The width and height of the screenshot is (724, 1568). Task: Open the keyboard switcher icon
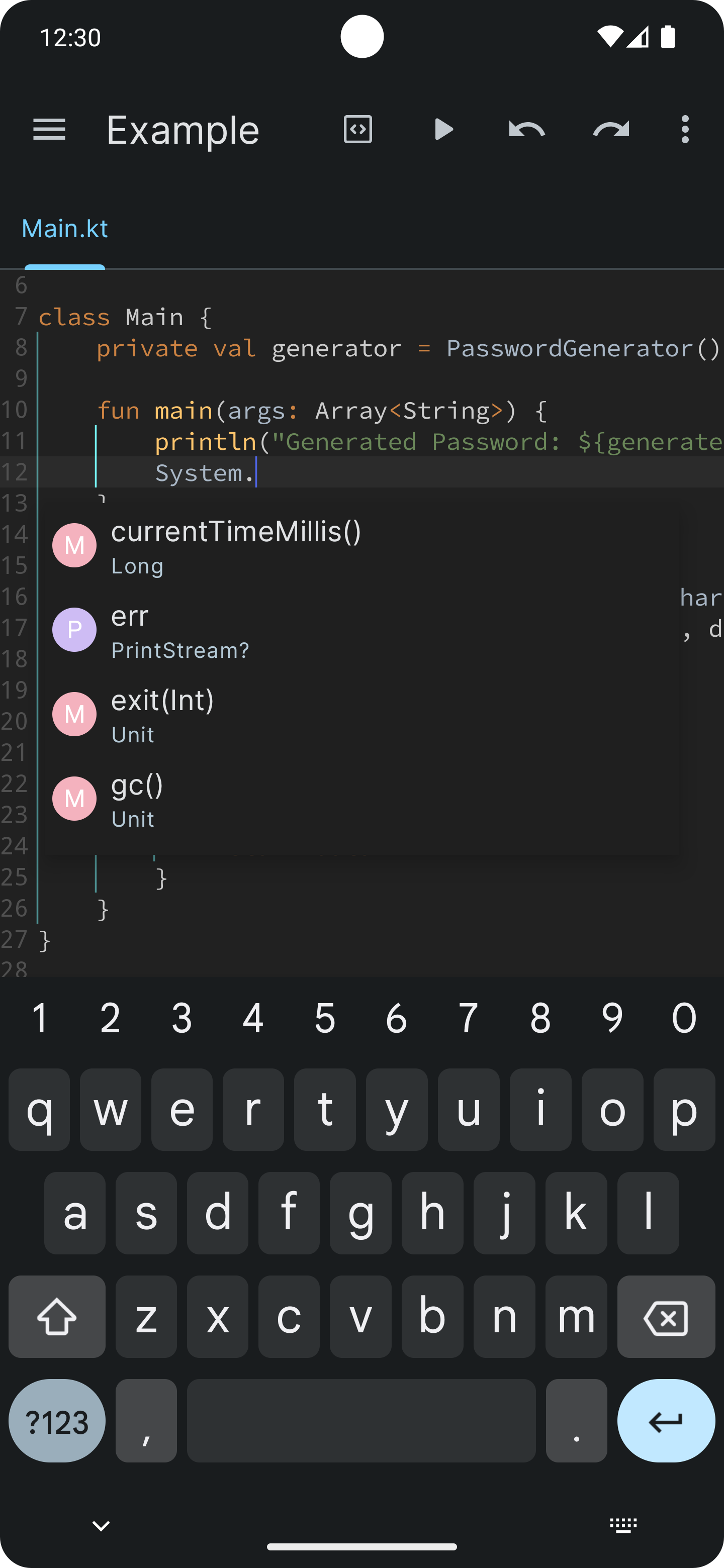pos(623,1525)
